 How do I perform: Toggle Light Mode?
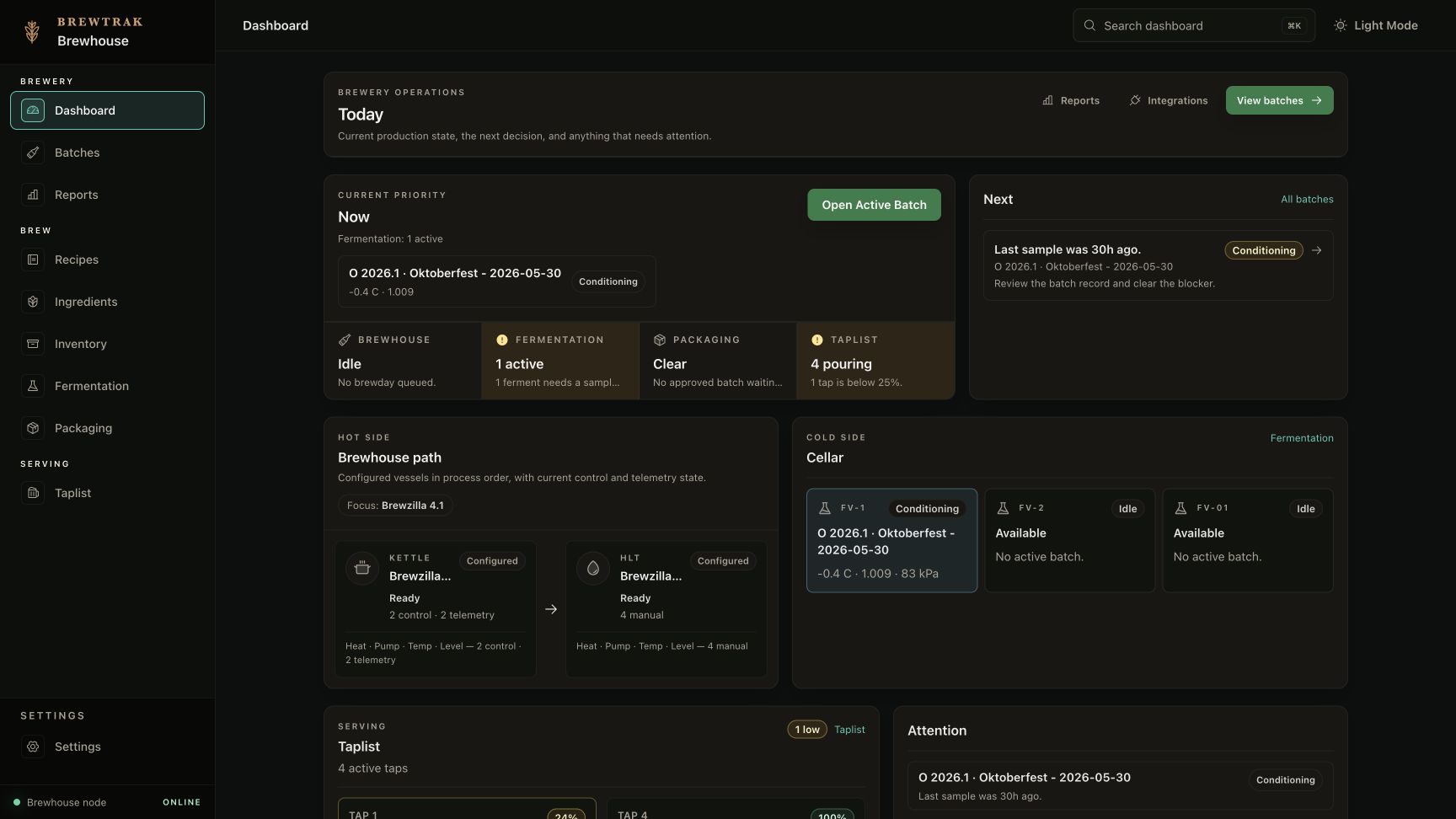(x=1375, y=25)
